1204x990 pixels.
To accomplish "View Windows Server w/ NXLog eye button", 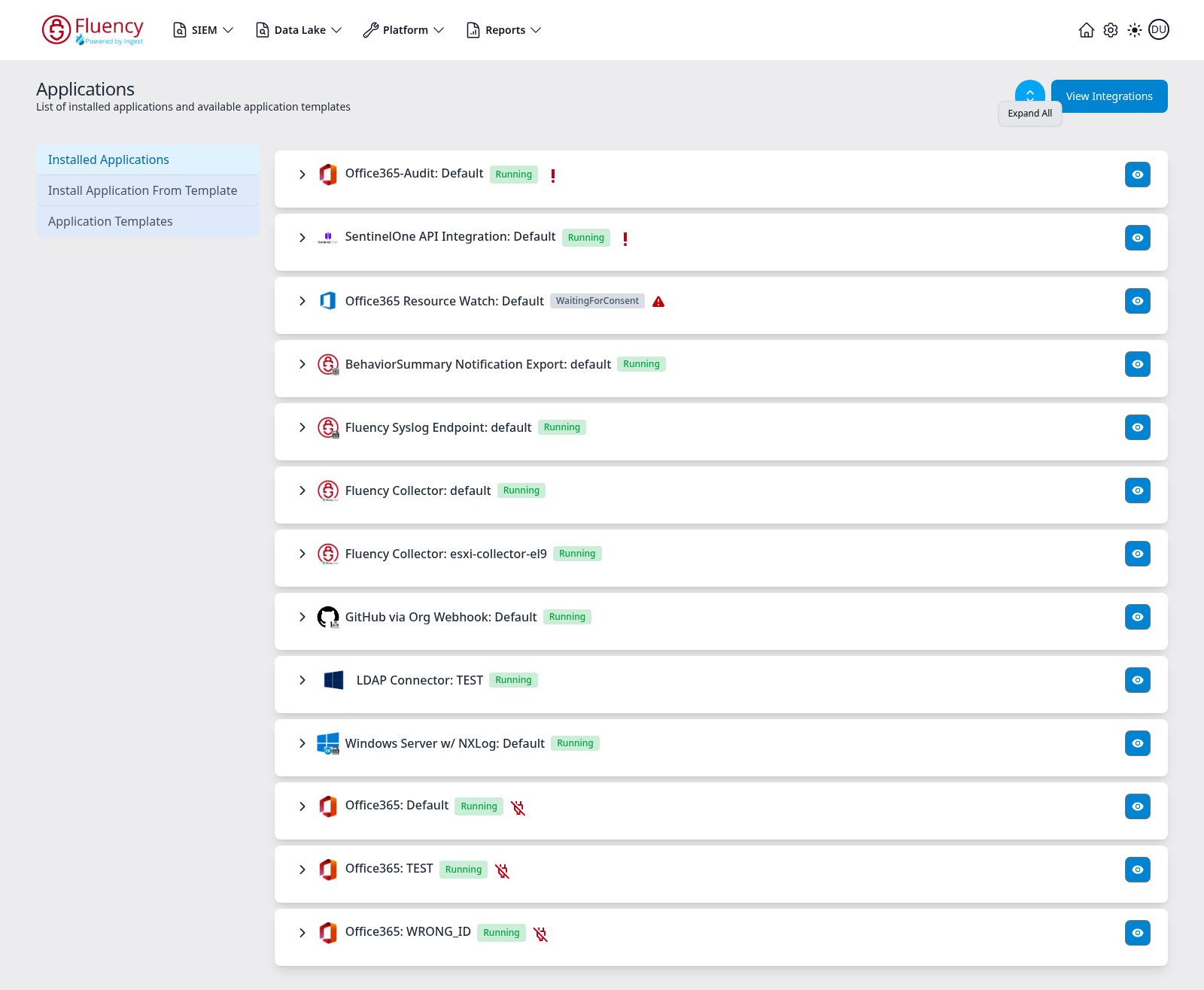I will tap(1138, 743).
